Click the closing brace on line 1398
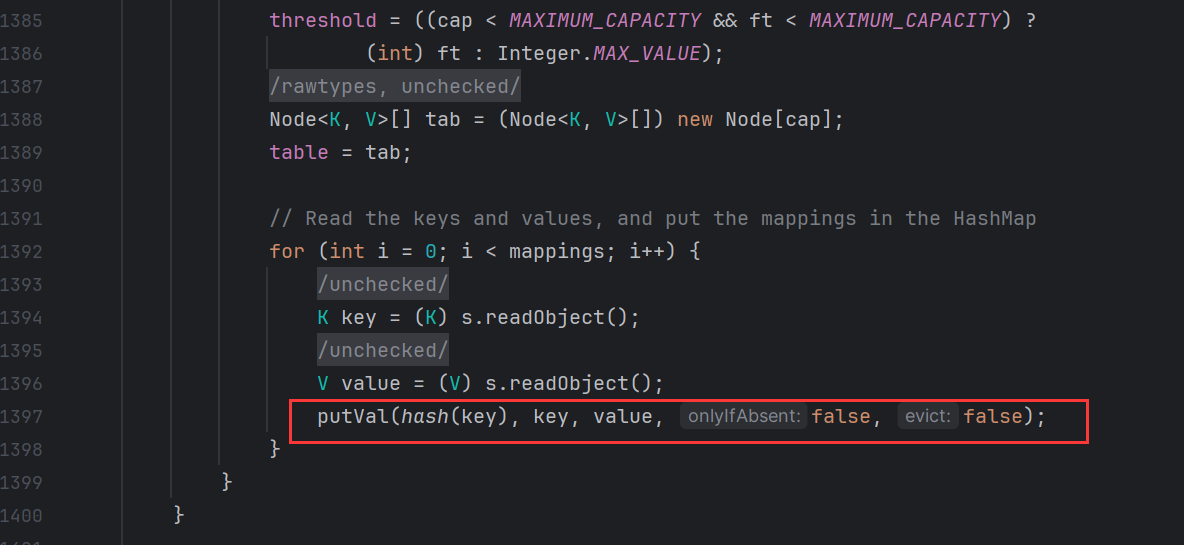 pos(275,449)
